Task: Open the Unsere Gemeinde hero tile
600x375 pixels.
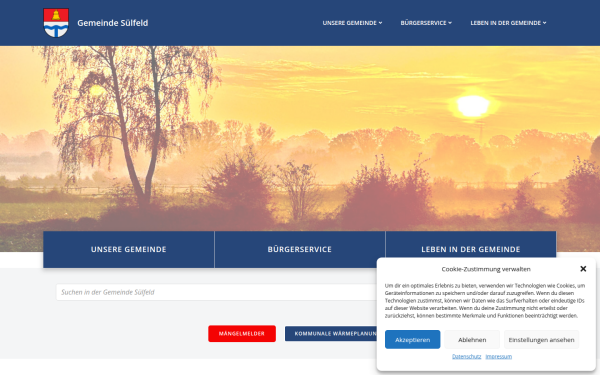Action: tap(129, 249)
